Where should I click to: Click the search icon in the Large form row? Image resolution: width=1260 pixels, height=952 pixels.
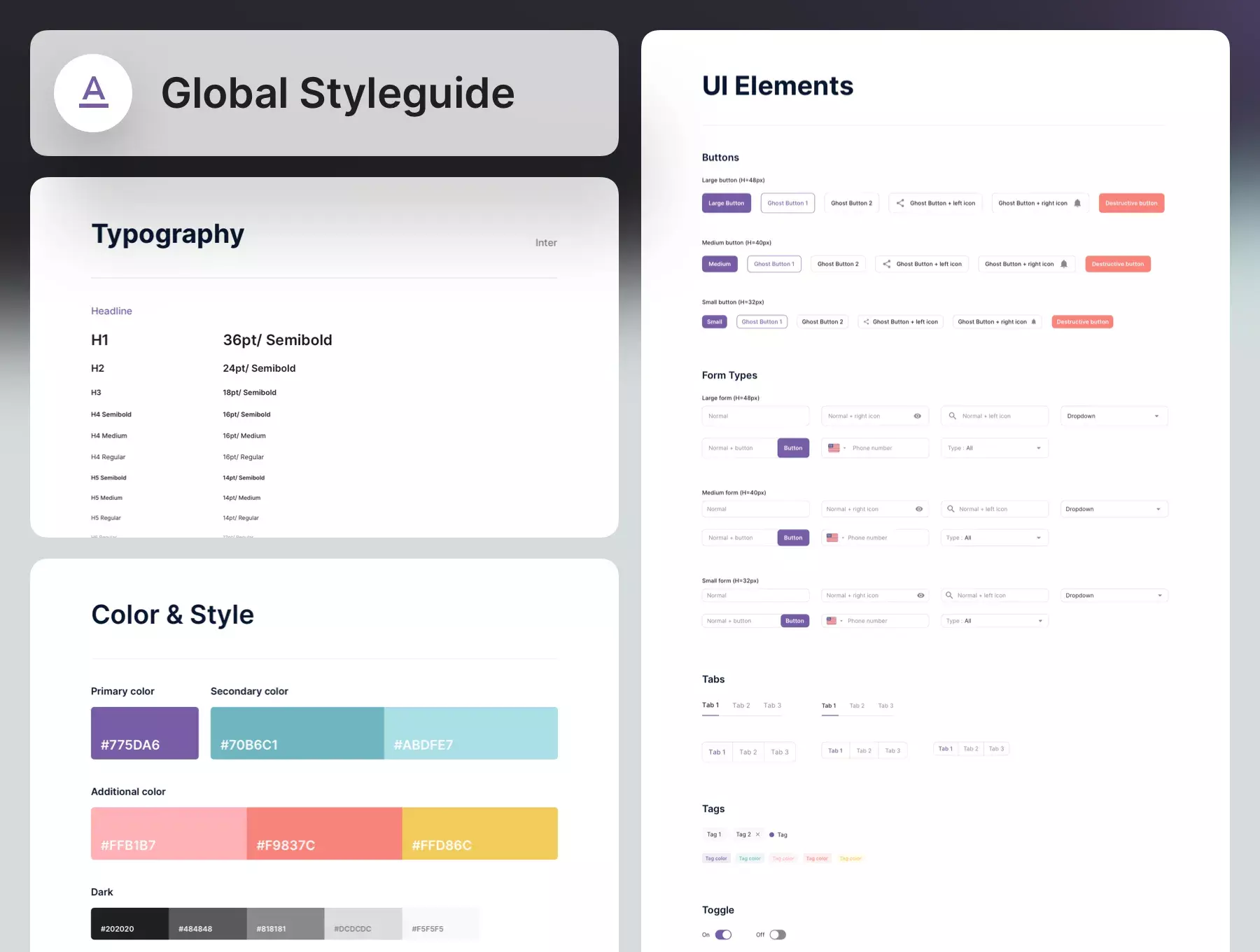953,416
